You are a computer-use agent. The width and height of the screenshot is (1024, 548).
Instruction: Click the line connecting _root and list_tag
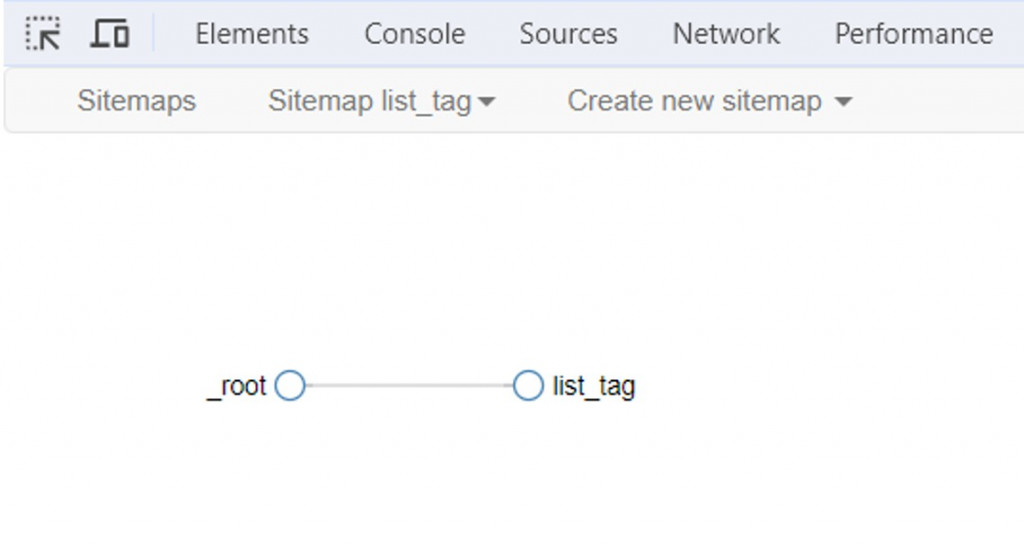[x=409, y=385]
